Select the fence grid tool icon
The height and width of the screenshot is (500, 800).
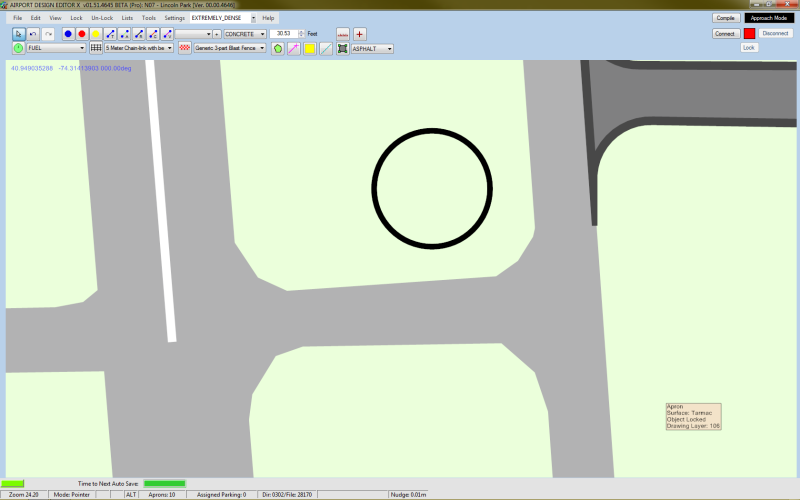(x=96, y=48)
